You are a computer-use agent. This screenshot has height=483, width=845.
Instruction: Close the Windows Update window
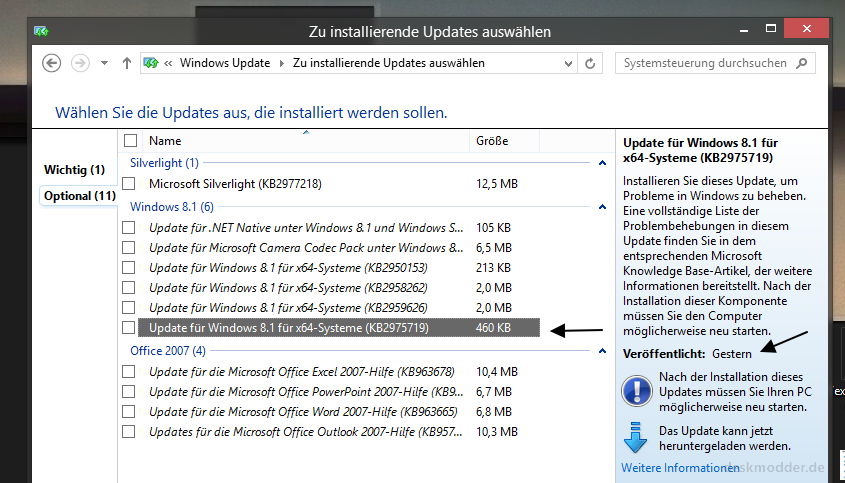coord(807,29)
